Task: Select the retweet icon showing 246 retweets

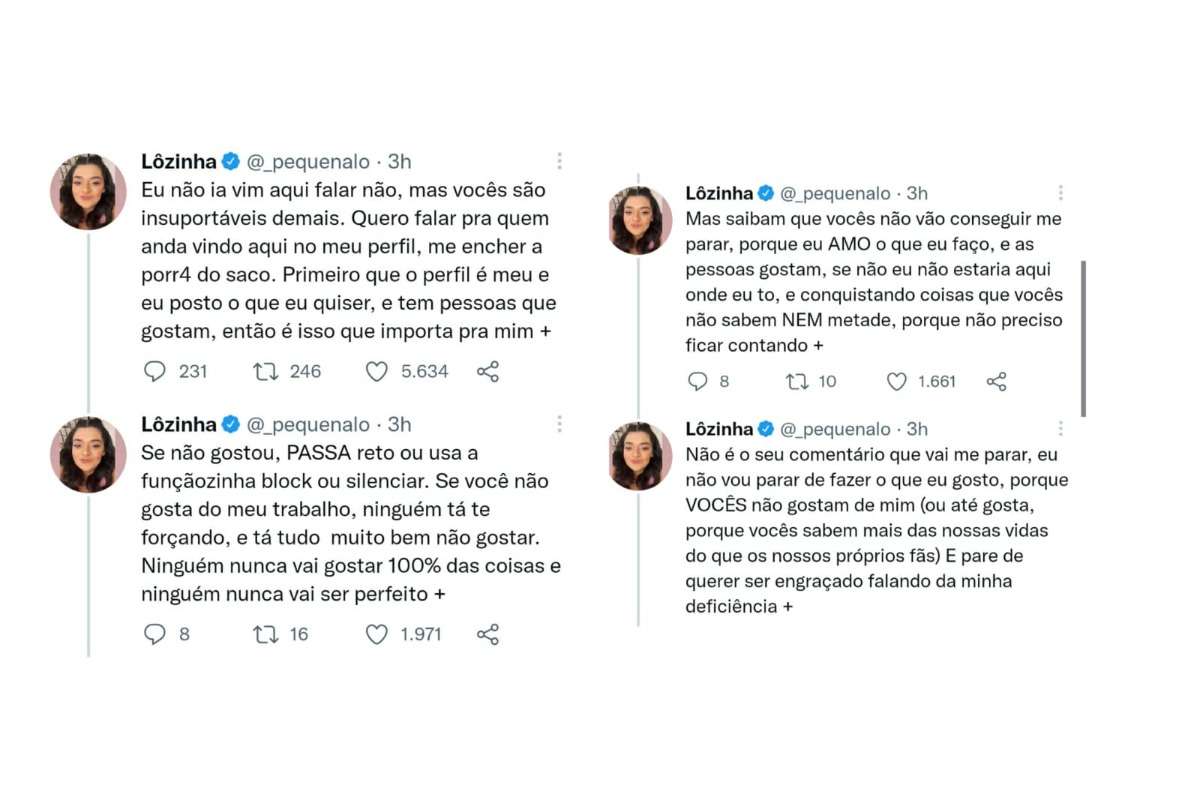Action: pyautogui.click(x=264, y=371)
